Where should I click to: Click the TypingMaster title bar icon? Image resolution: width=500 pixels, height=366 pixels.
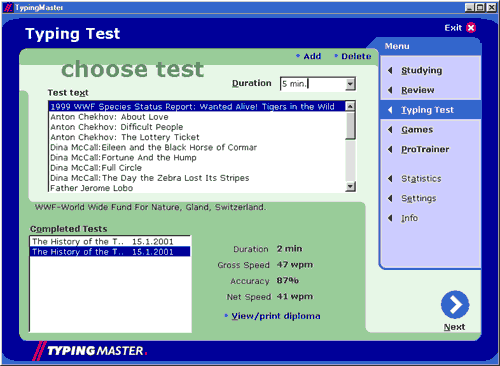[x=8, y=7]
